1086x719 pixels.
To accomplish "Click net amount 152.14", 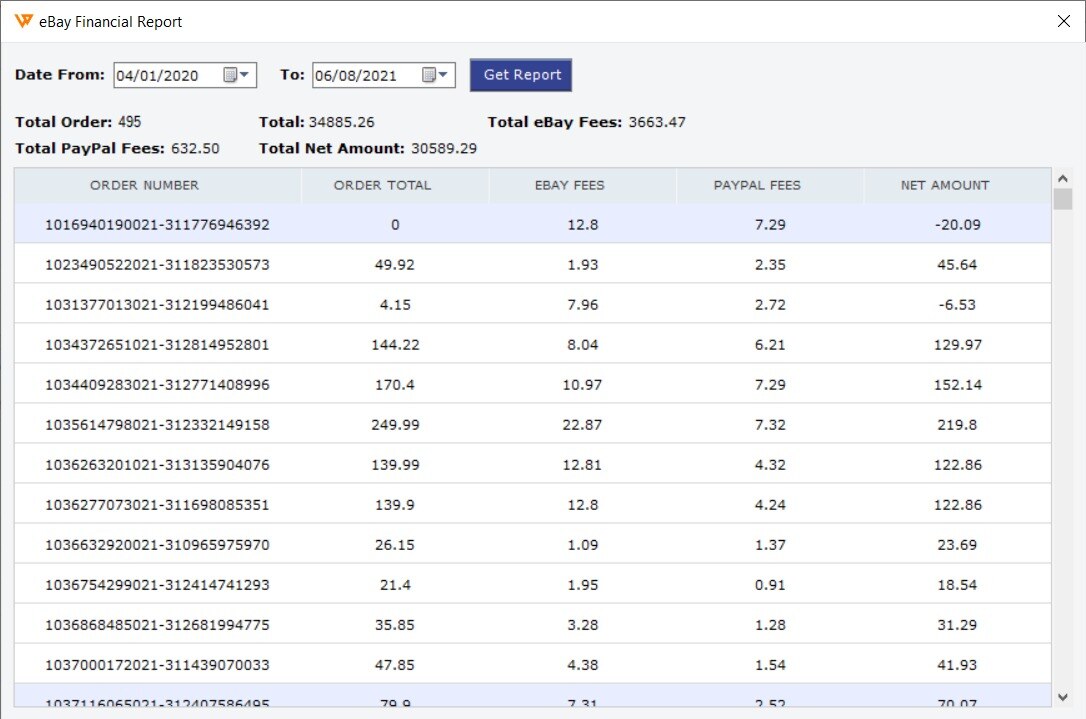I will coord(958,385).
